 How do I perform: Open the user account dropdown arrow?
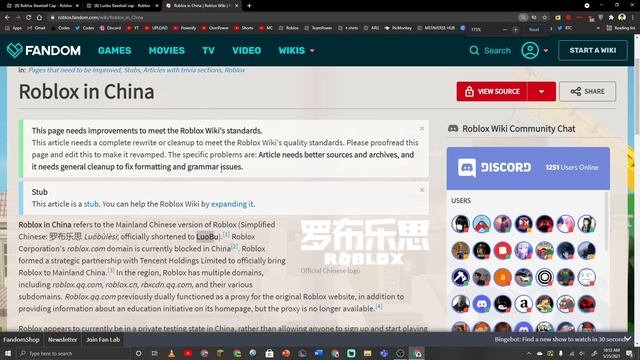tap(546, 51)
